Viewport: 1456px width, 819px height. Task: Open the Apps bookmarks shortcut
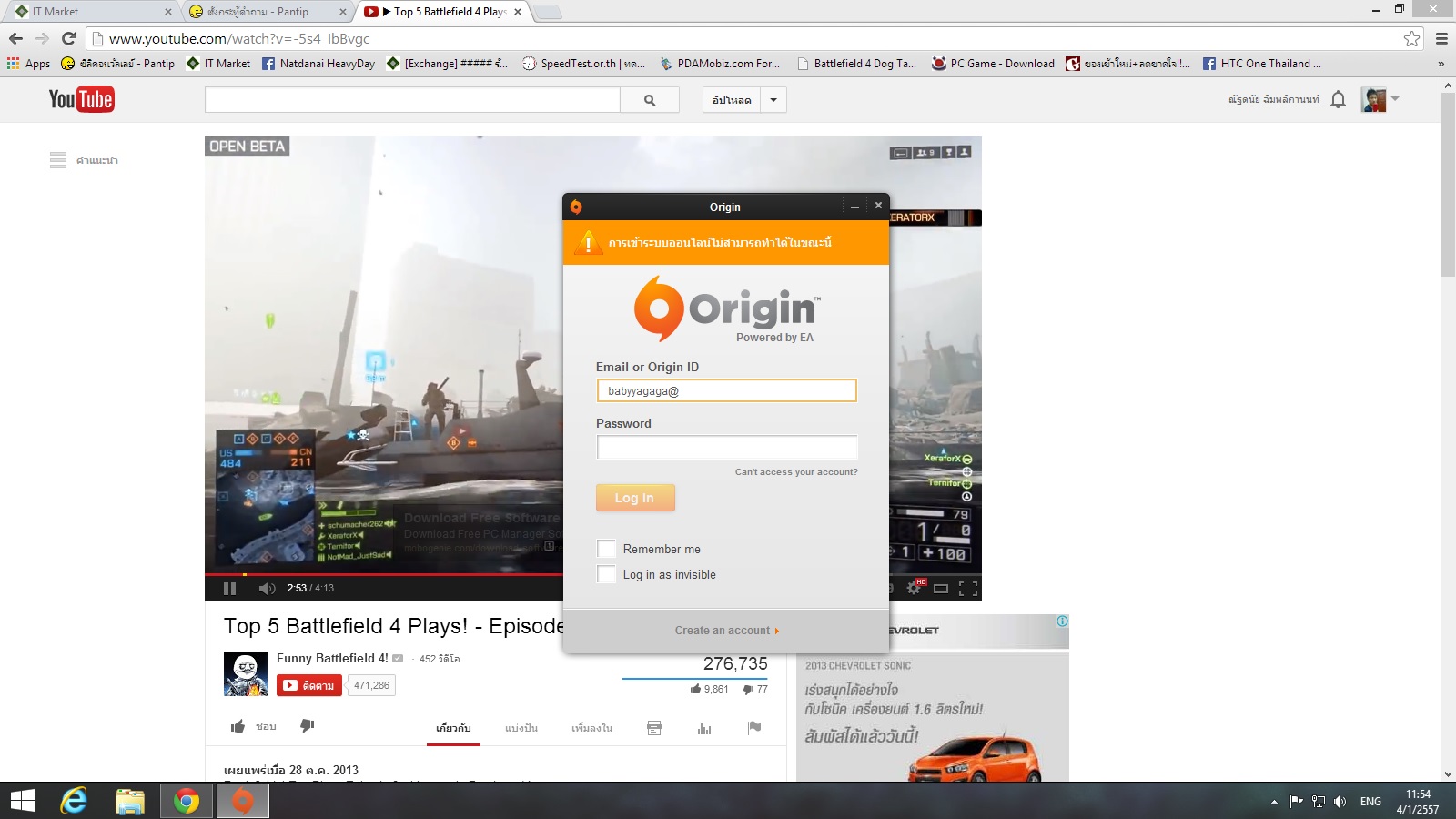click(28, 64)
